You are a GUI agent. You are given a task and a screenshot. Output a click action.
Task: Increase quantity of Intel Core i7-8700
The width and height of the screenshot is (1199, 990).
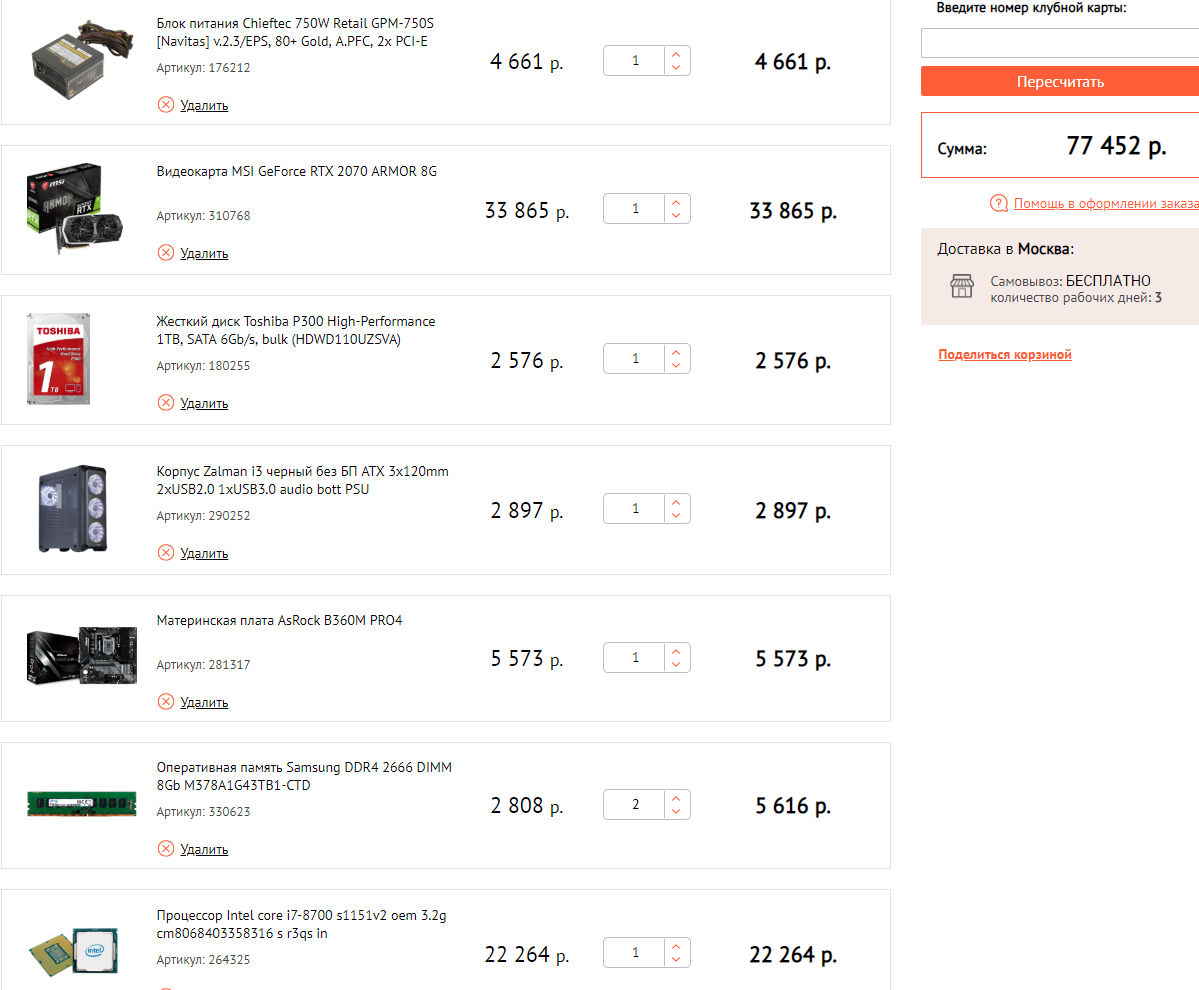coord(677,946)
